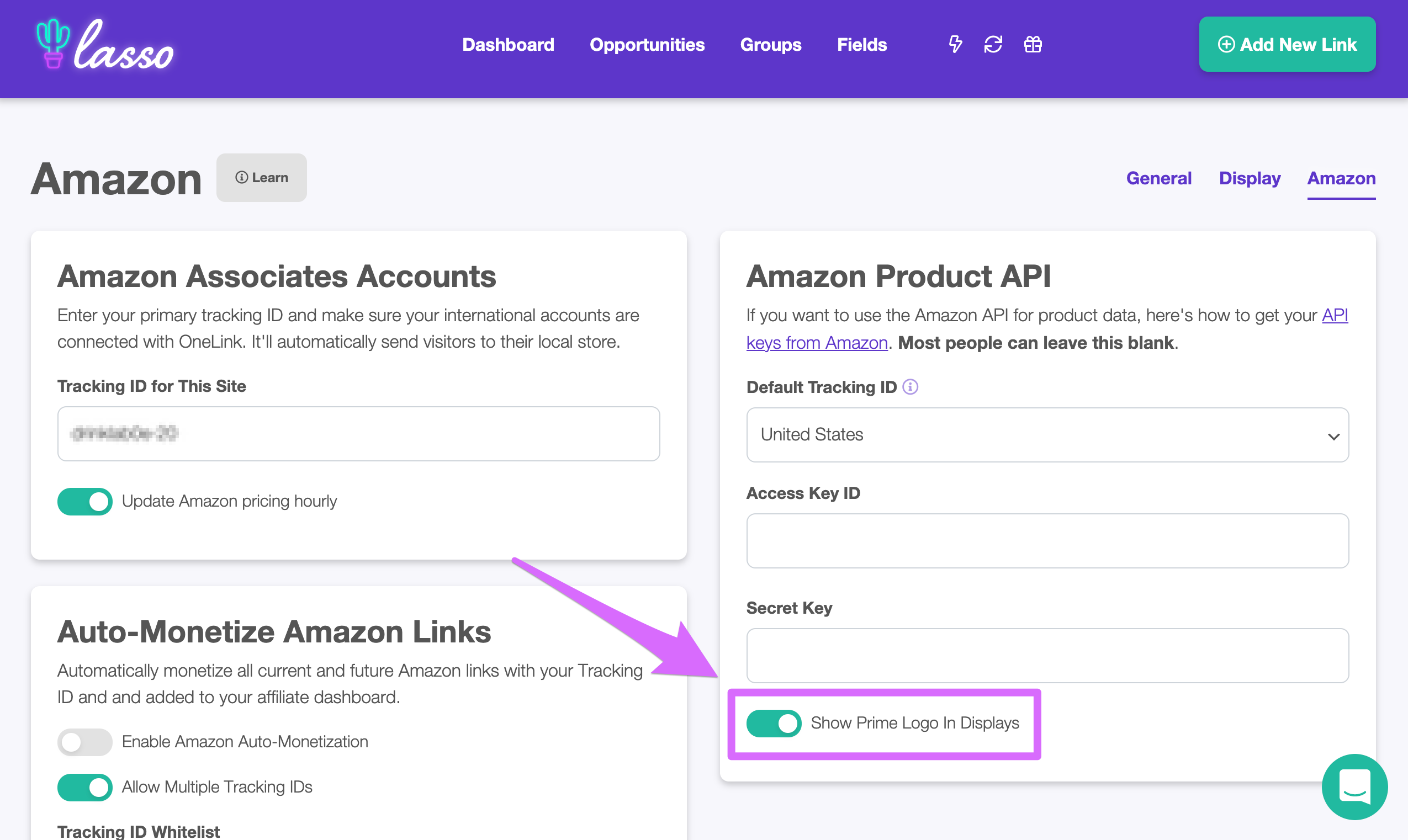The width and height of the screenshot is (1408, 840).
Task: Open Fields in the top navigation
Action: pyautogui.click(x=862, y=44)
